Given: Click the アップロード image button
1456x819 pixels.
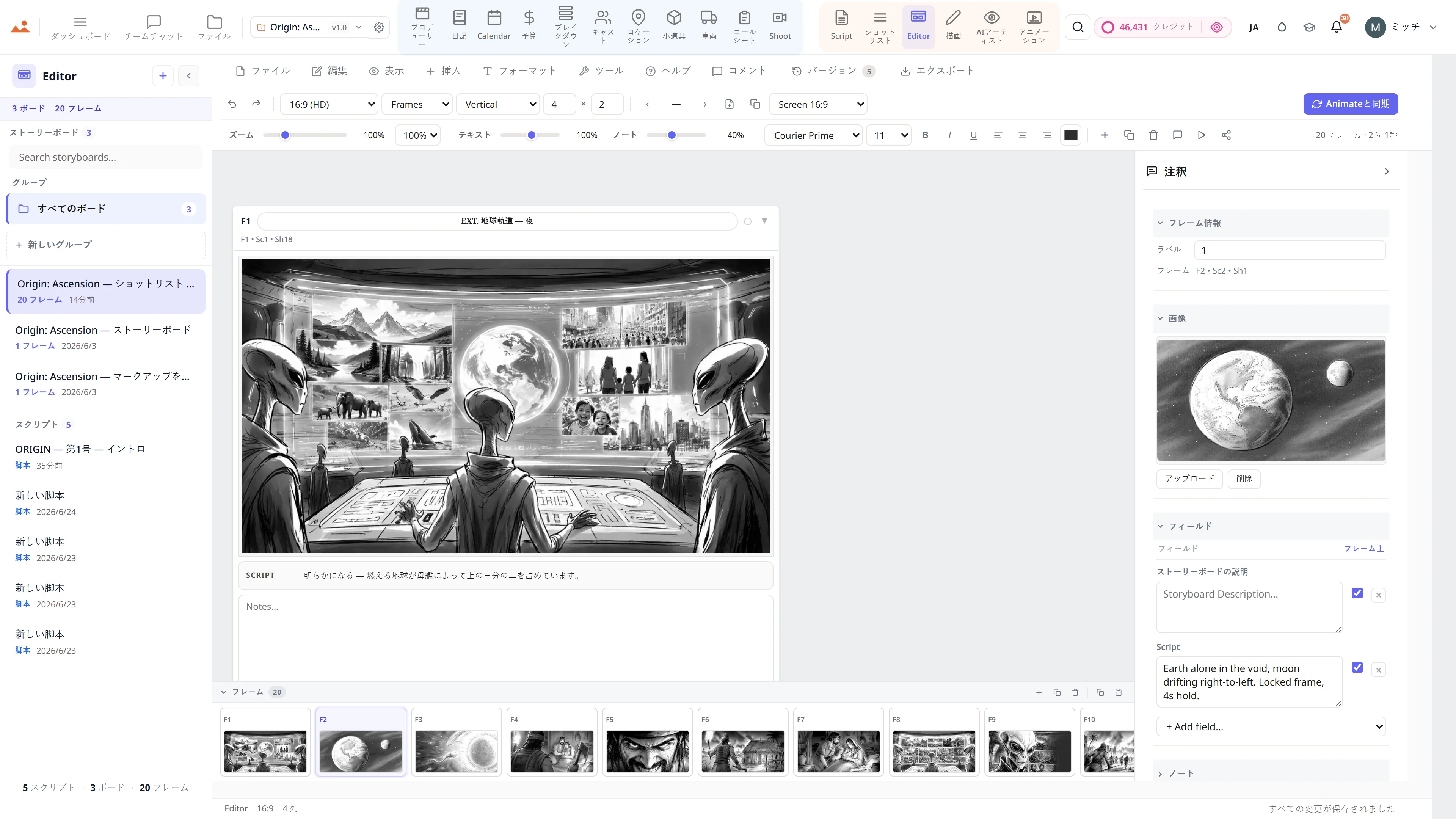Looking at the screenshot, I should tap(1189, 478).
